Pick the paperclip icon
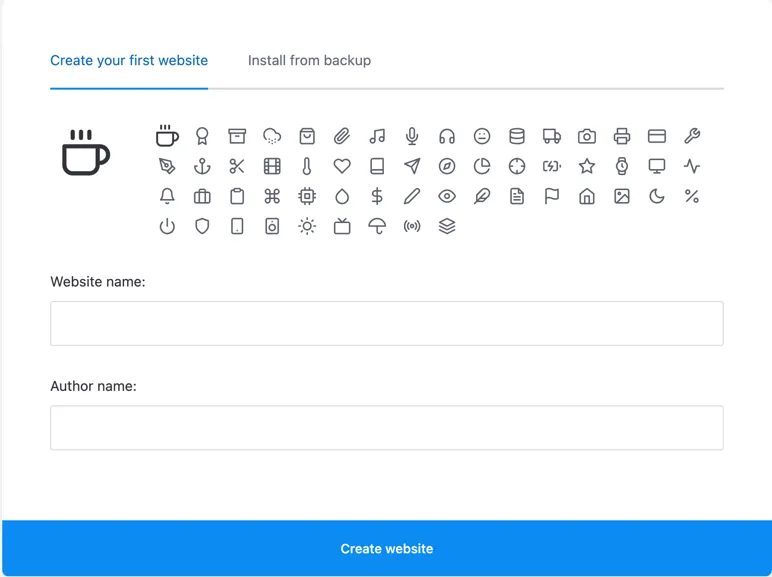Screen dimensions: 772x577 click(x=342, y=136)
